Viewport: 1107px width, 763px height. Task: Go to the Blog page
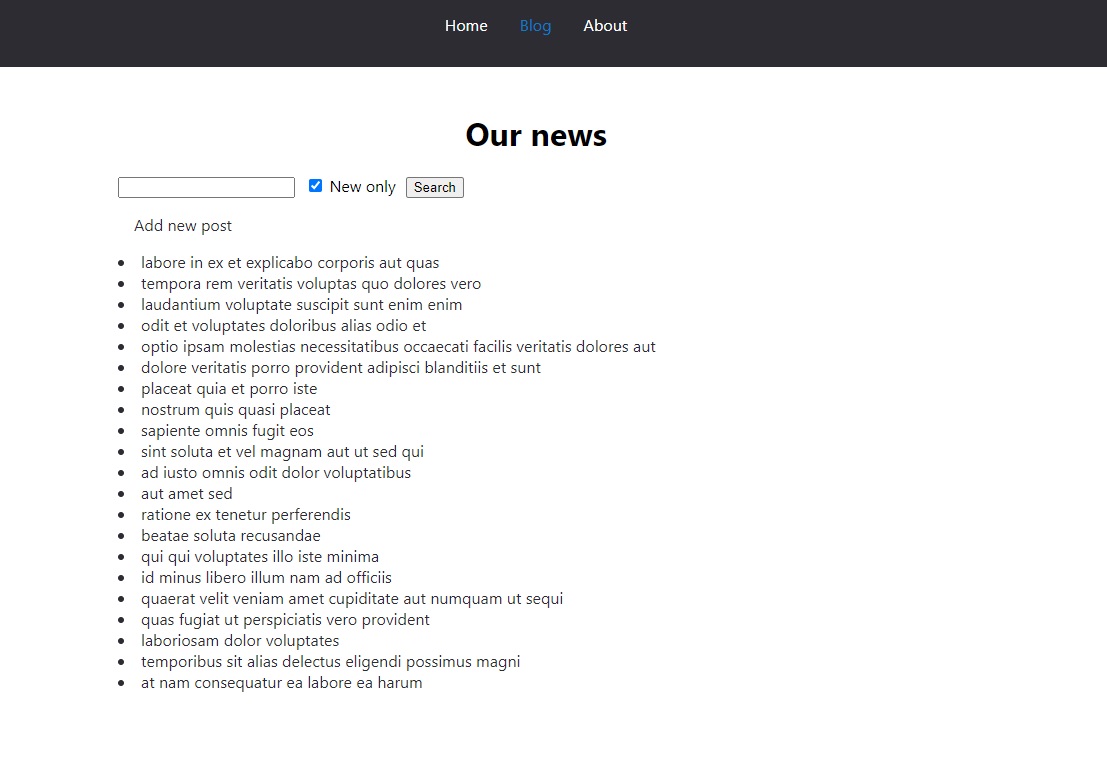(535, 26)
